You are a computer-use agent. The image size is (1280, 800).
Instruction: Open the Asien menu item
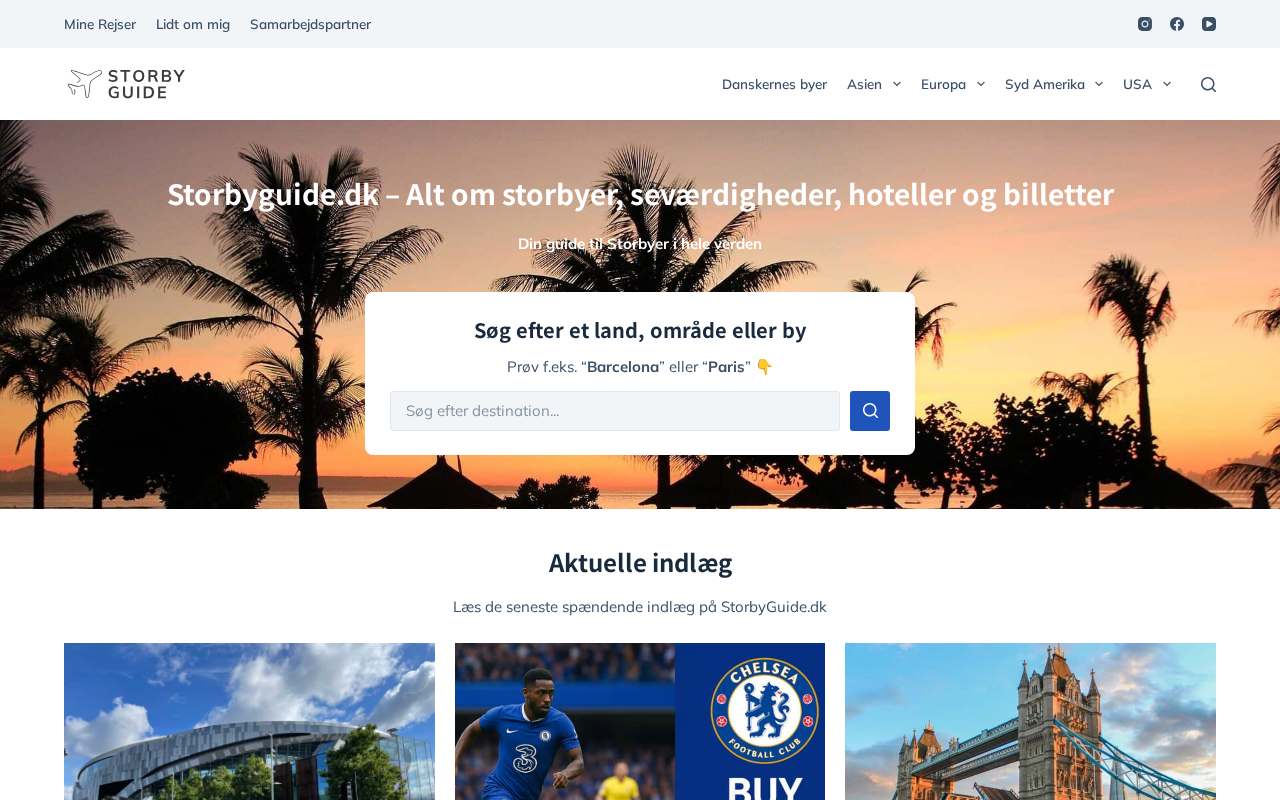pyautogui.click(x=864, y=84)
